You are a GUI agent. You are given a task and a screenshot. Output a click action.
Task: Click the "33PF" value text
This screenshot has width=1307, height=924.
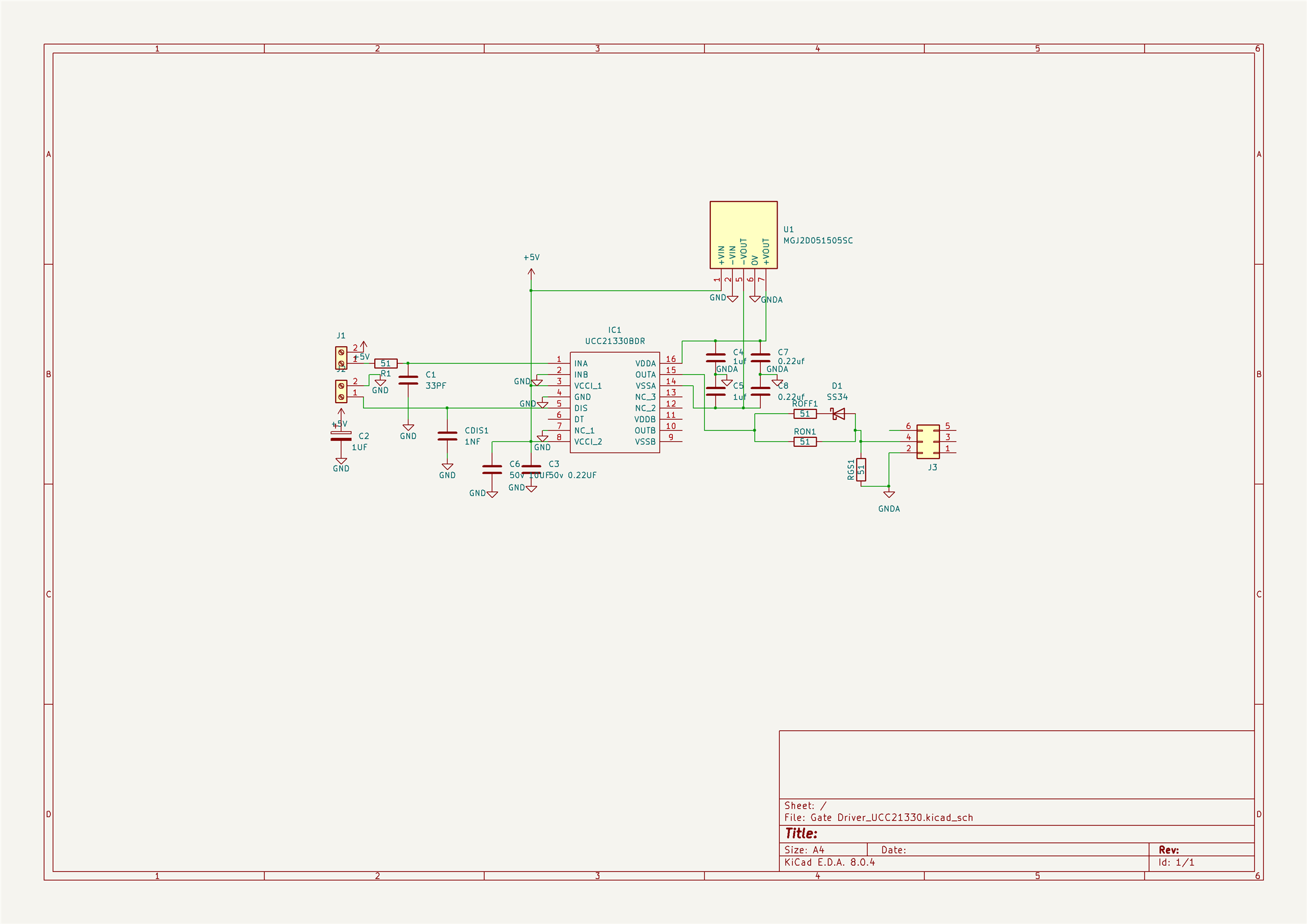(435, 386)
